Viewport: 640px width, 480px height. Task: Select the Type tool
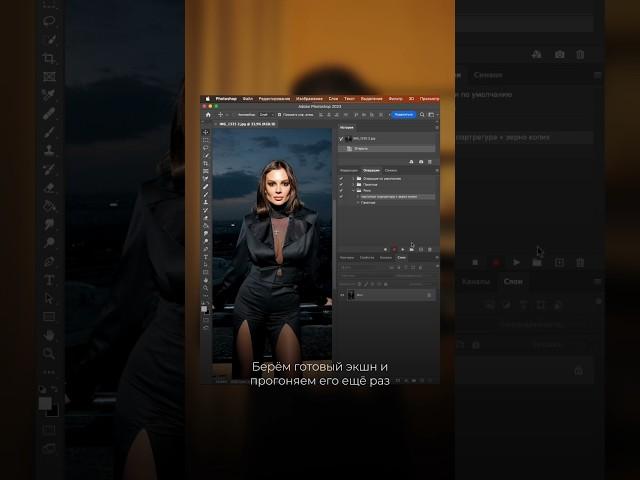coord(205,256)
